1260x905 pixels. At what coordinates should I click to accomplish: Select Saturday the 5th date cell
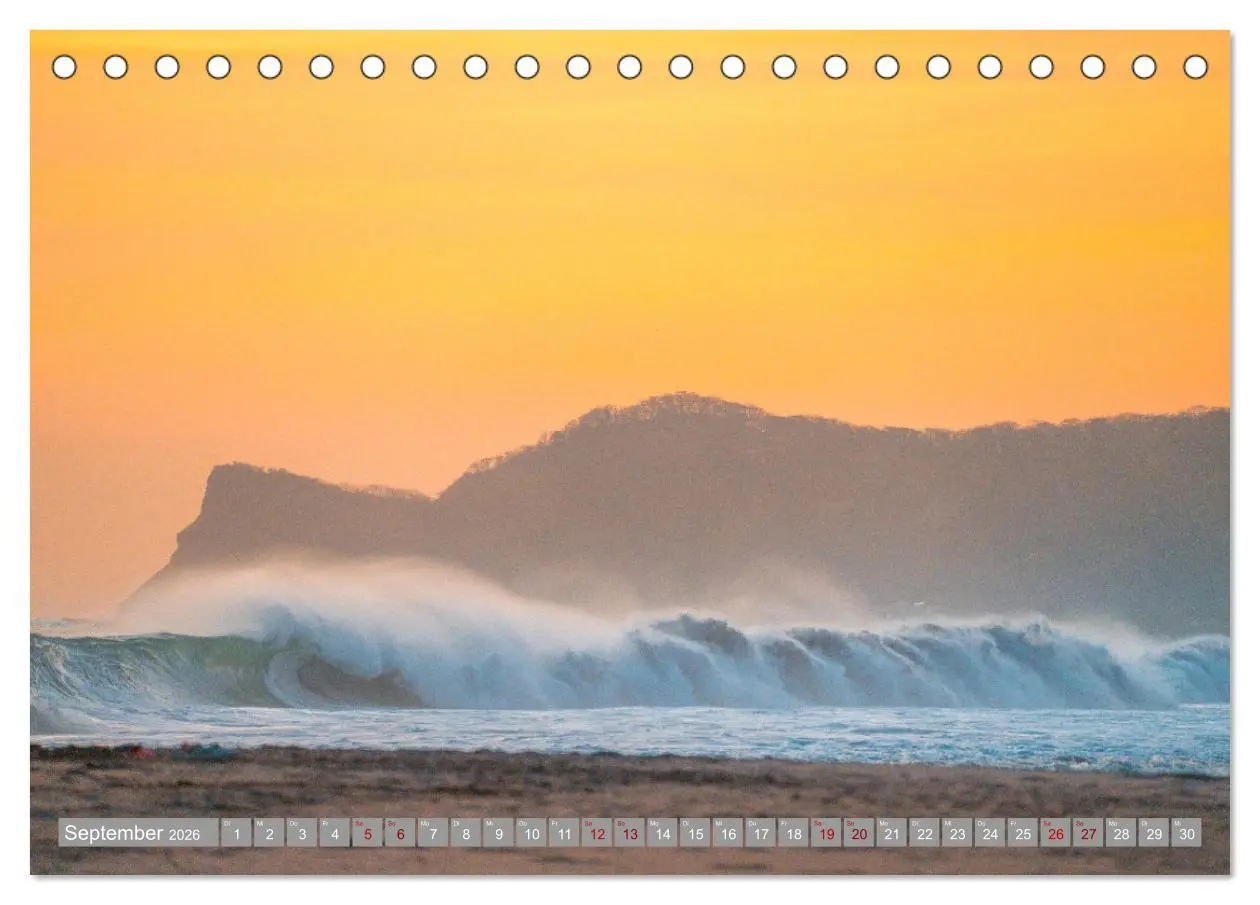pos(367,833)
